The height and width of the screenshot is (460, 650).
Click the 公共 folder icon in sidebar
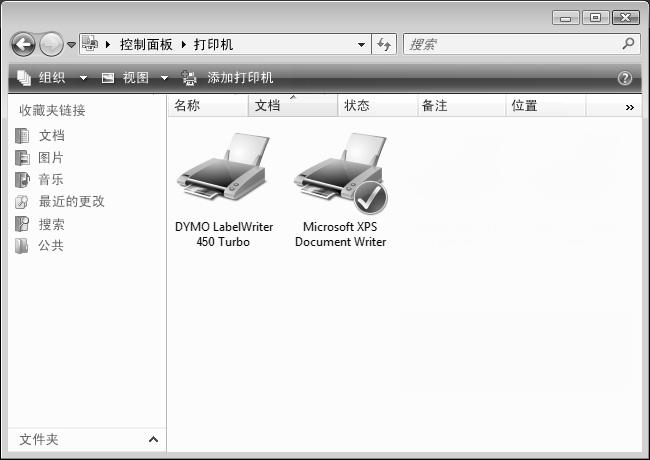pos(22,245)
